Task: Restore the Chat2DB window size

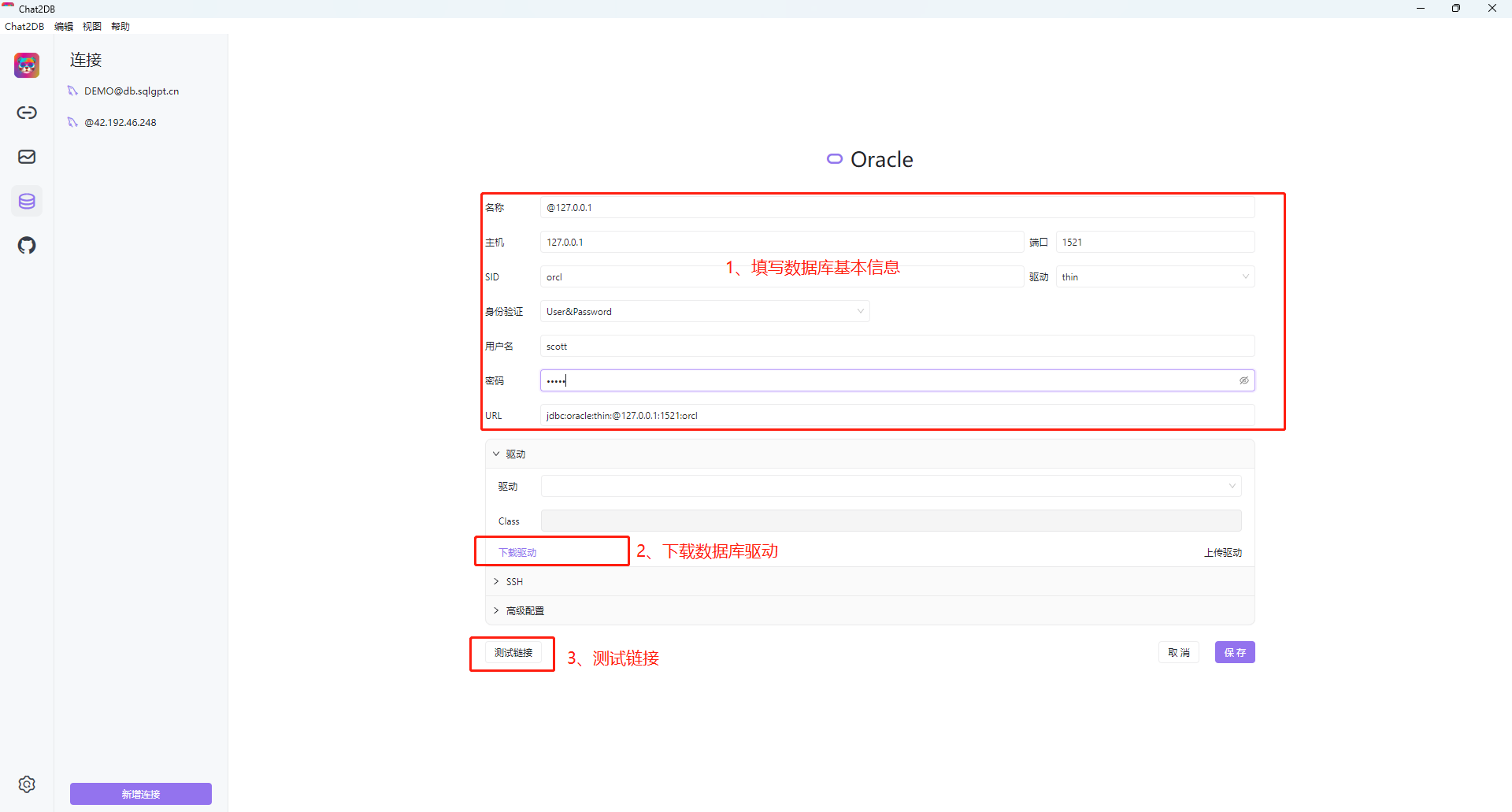Action: (1456, 9)
